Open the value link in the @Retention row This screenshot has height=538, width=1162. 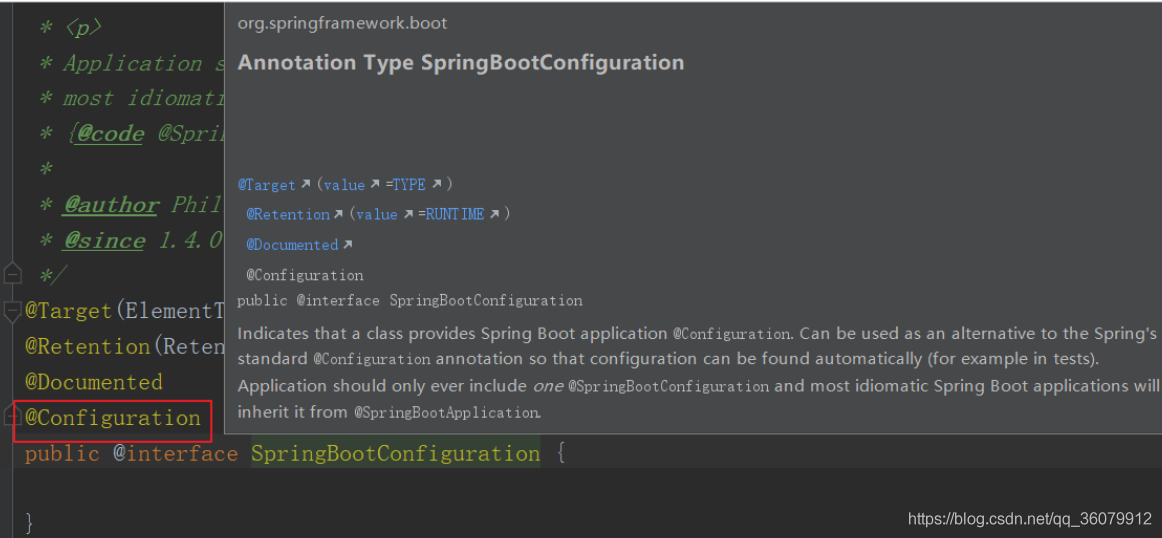point(377,214)
